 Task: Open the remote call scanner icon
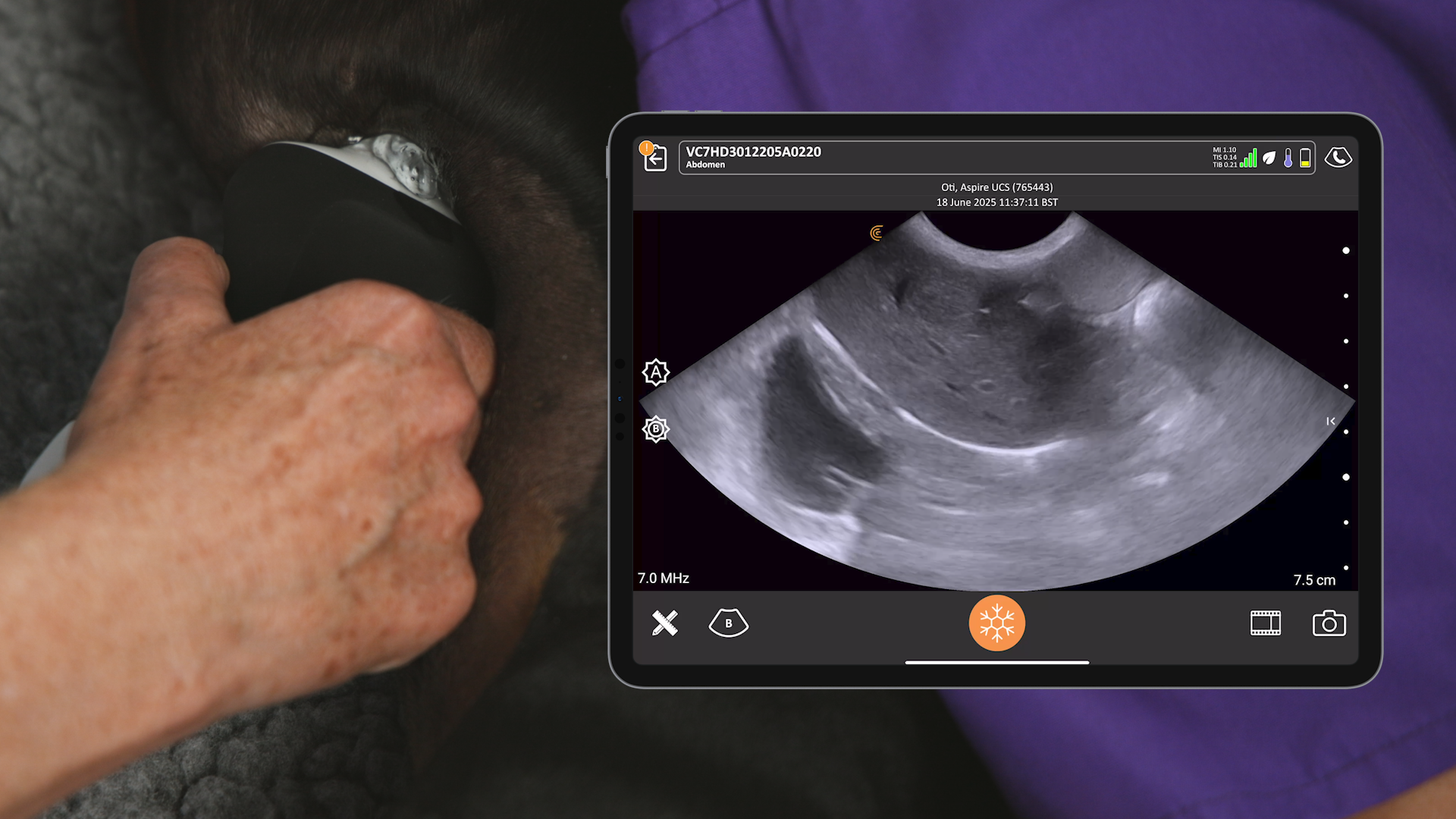(x=1338, y=157)
